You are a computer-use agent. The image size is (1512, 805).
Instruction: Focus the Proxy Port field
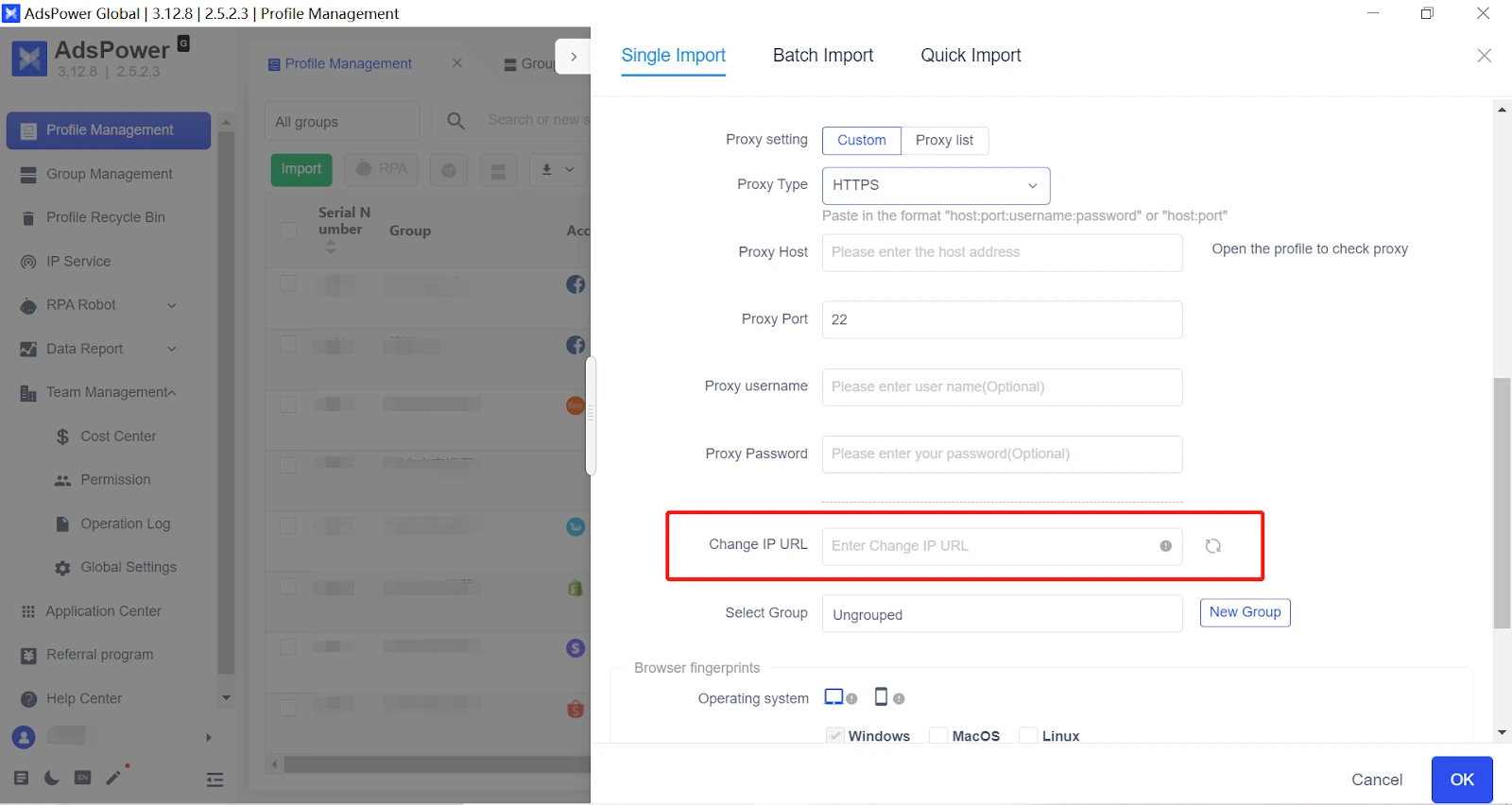tap(1002, 319)
